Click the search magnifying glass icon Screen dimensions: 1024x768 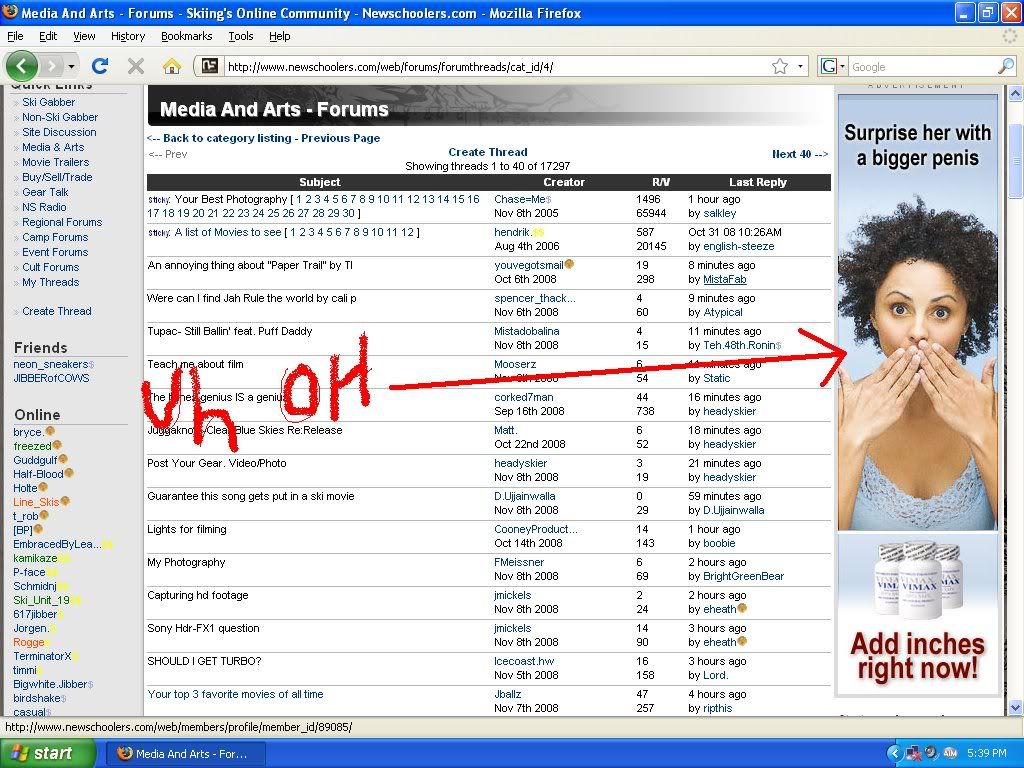point(1005,66)
